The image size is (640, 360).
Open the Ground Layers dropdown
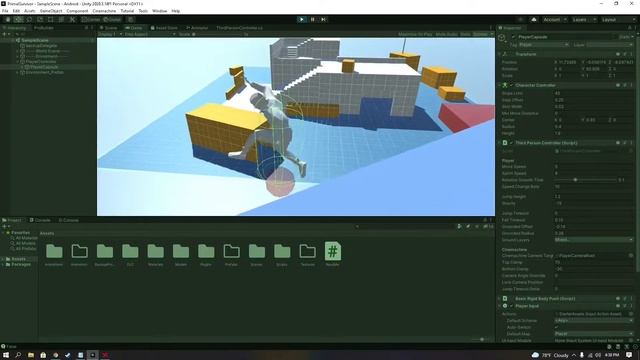click(x=594, y=240)
